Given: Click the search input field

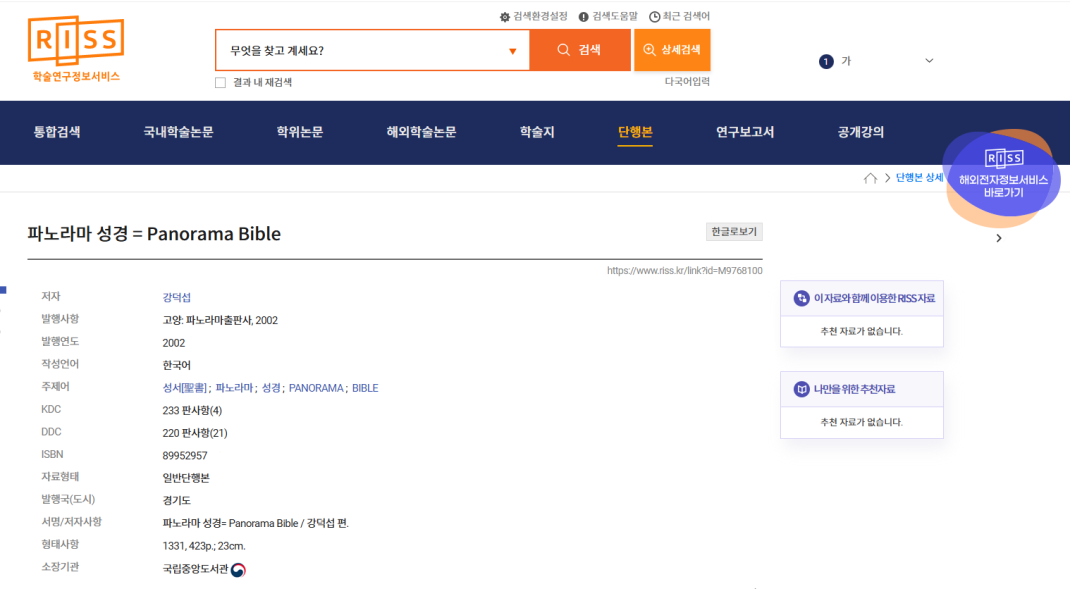Looking at the screenshot, I should point(360,51).
